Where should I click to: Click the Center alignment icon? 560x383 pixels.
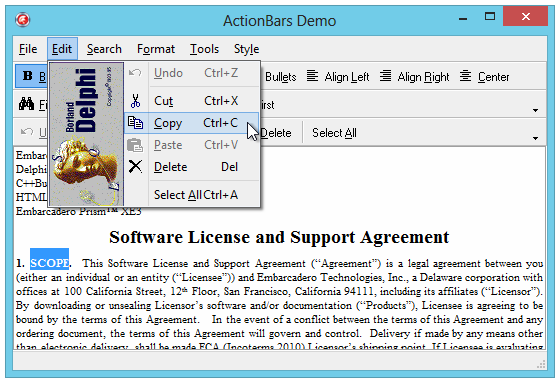coord(465,76)
